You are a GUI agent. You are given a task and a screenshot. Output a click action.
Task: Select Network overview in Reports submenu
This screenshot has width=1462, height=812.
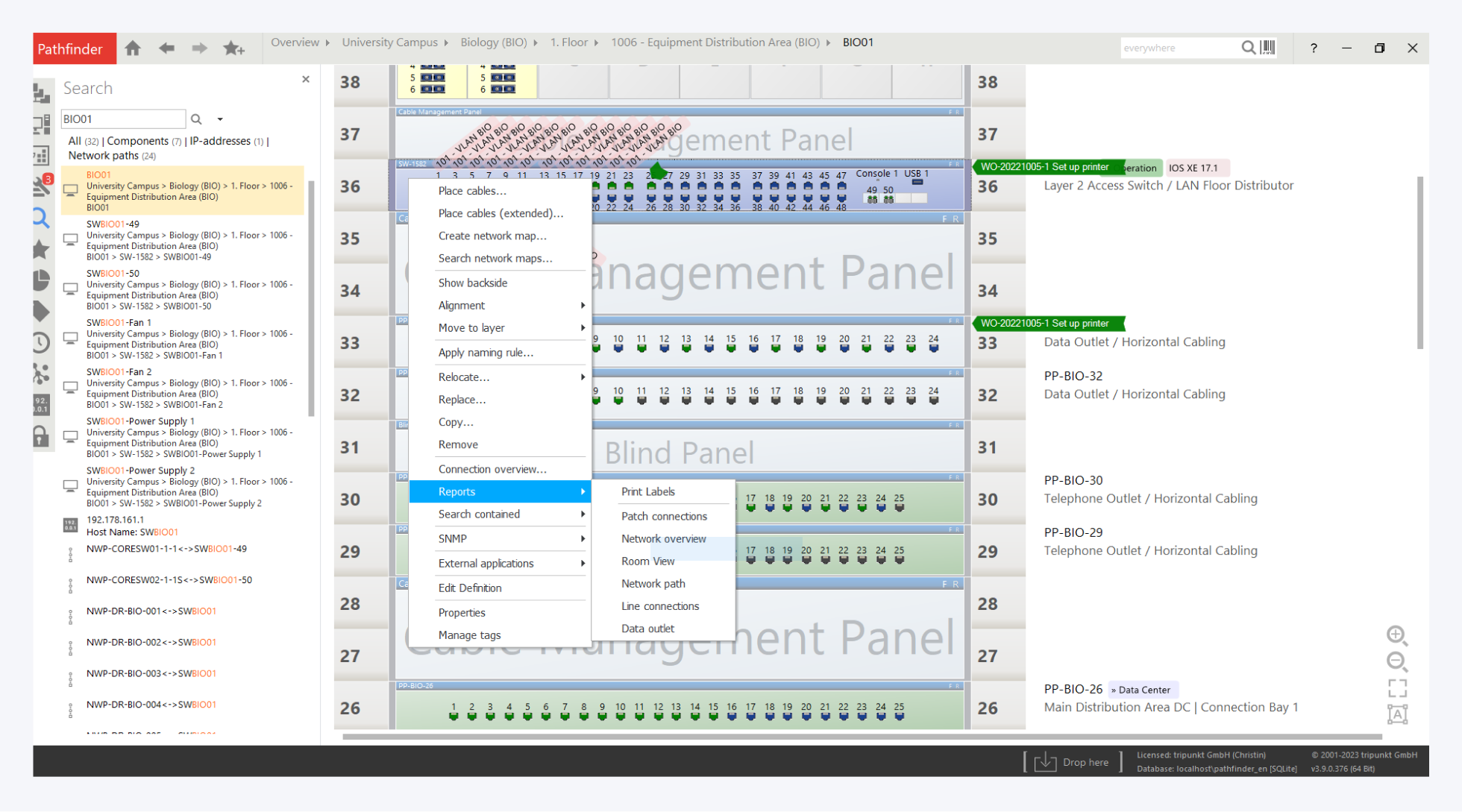[663, 539]
